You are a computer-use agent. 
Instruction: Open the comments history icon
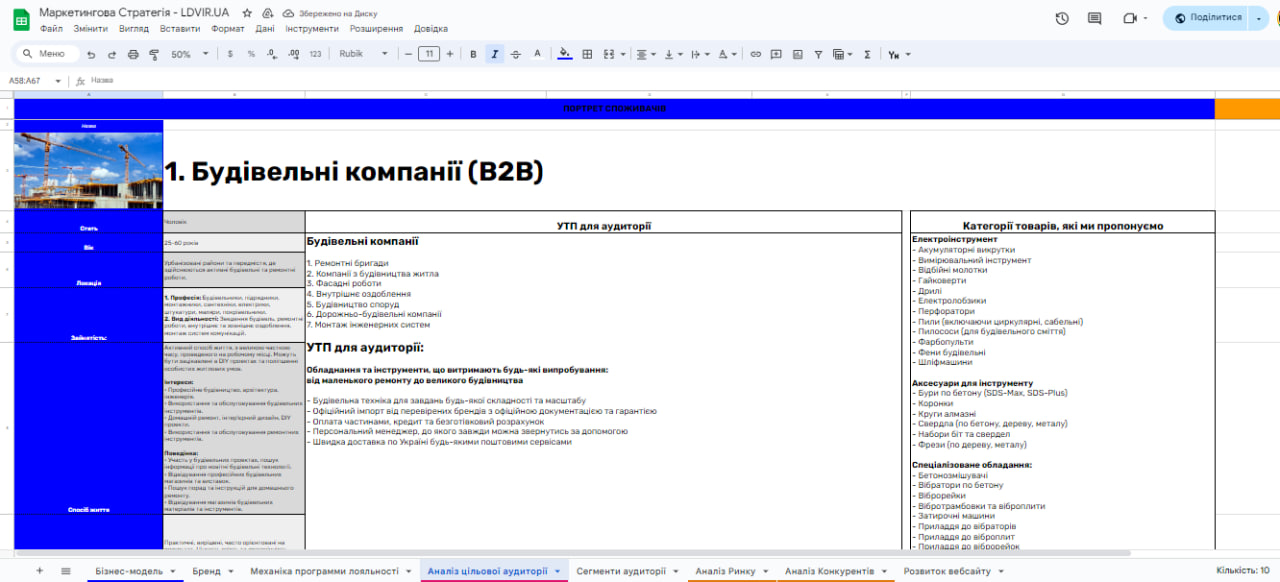[1095, 18]
